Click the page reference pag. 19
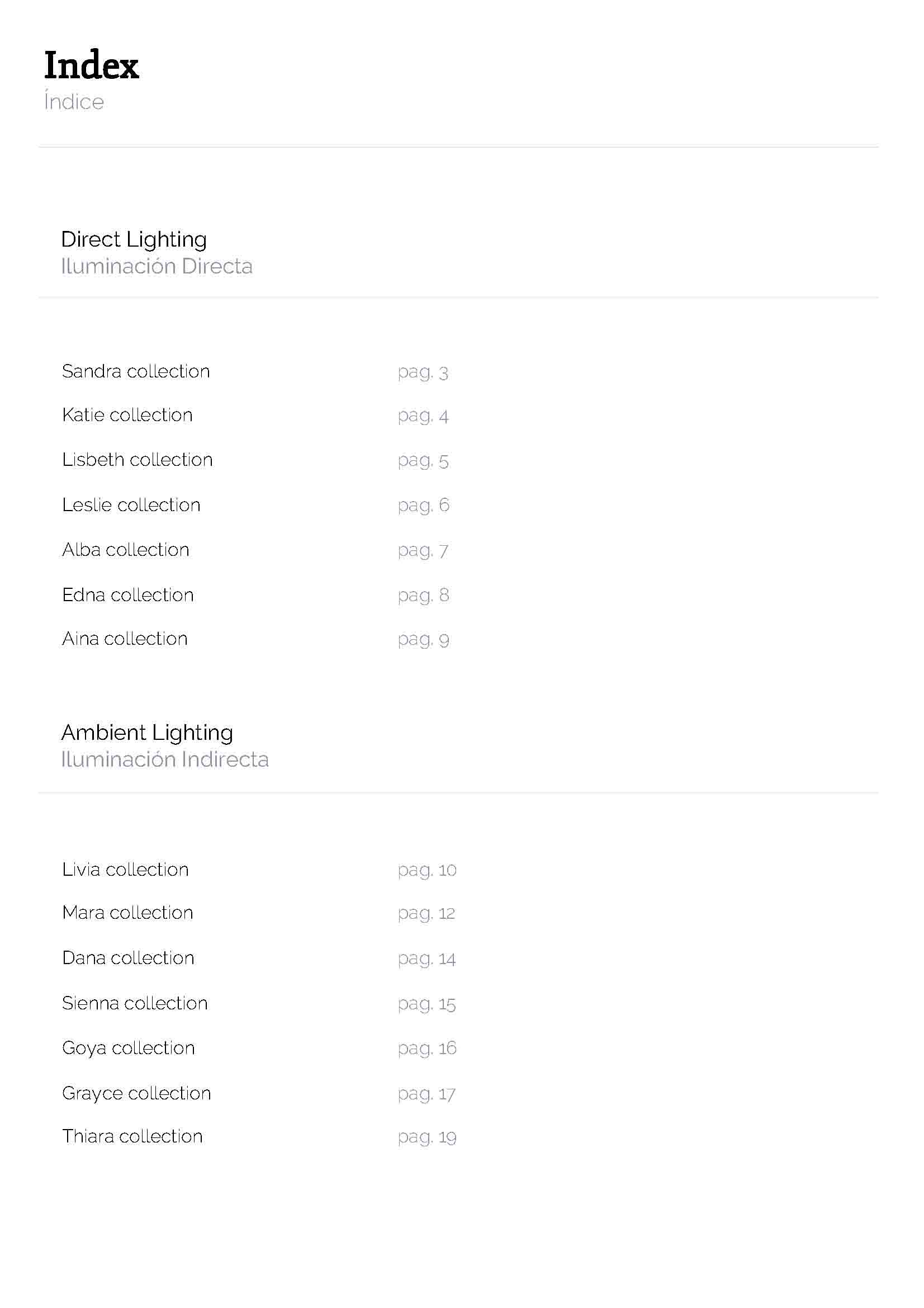 (x=427, y=1137)
